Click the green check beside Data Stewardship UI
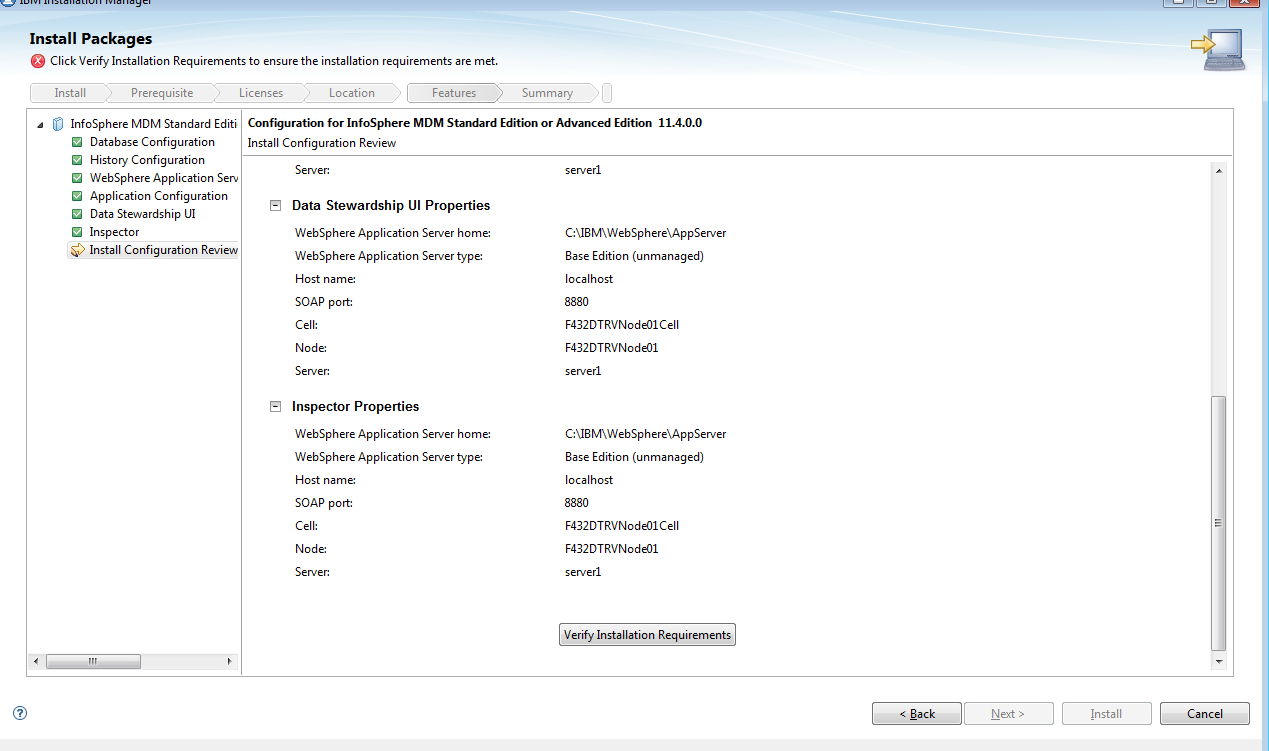1269x751 pixels. [77, 214]
